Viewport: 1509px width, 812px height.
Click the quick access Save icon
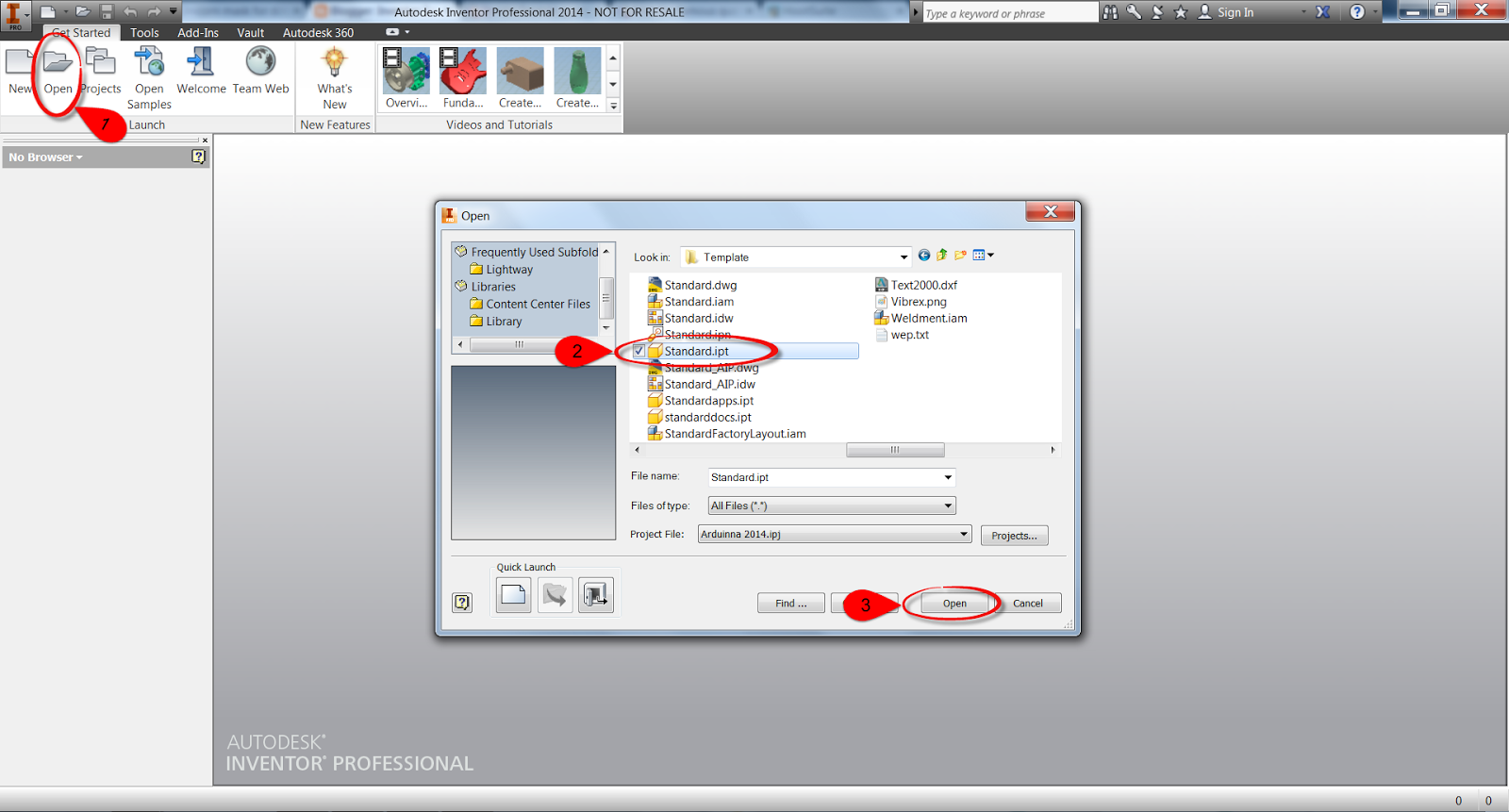[x=107, y=12]
